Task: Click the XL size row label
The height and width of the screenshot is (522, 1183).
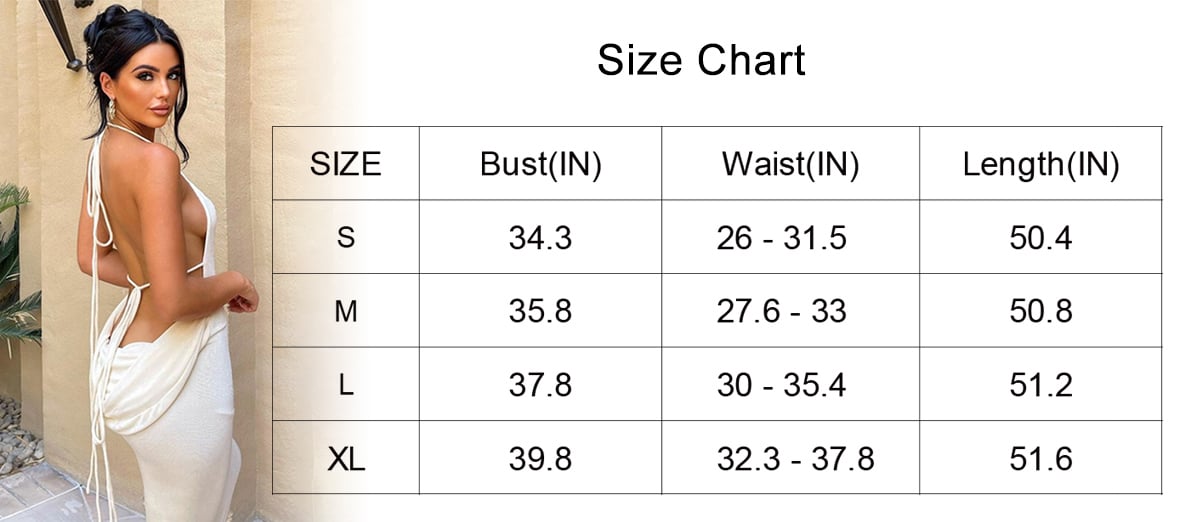Action: pyautogui.click(x=346, y=459)
